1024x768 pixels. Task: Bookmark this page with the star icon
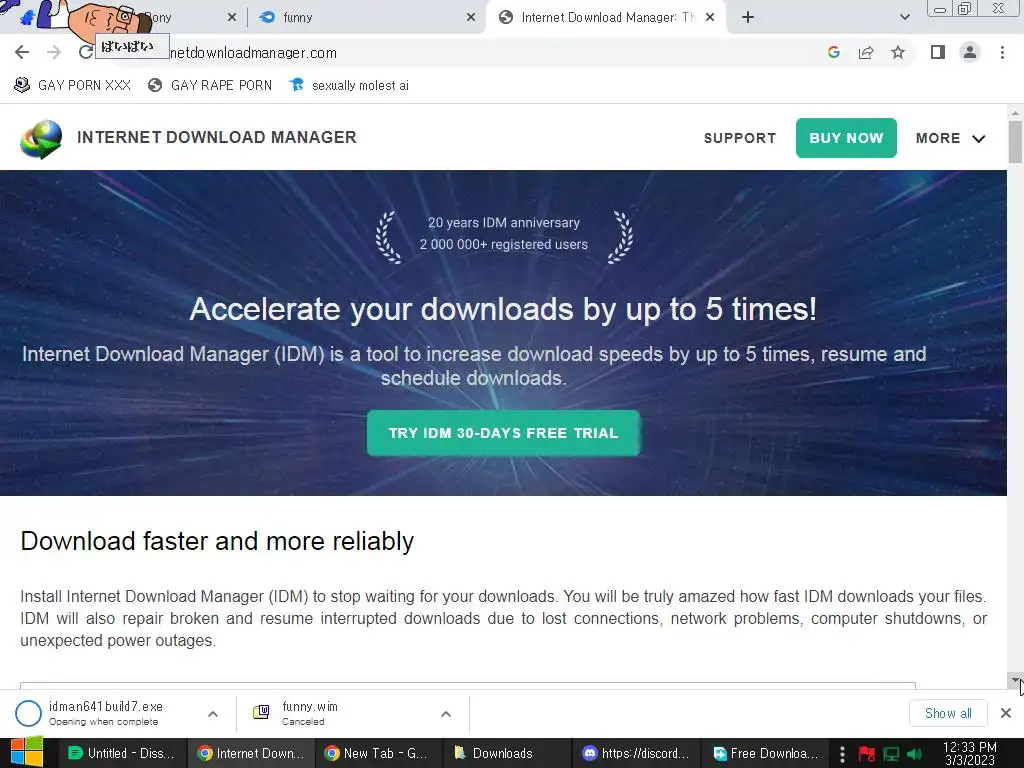point(898,52)
